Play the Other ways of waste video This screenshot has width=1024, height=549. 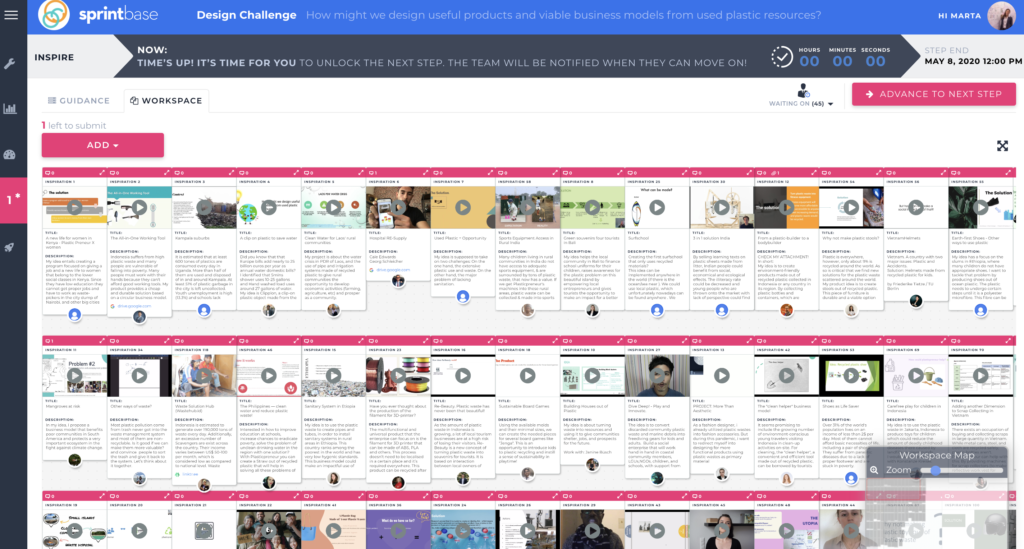pyautogui.click(x=139, y=375)
